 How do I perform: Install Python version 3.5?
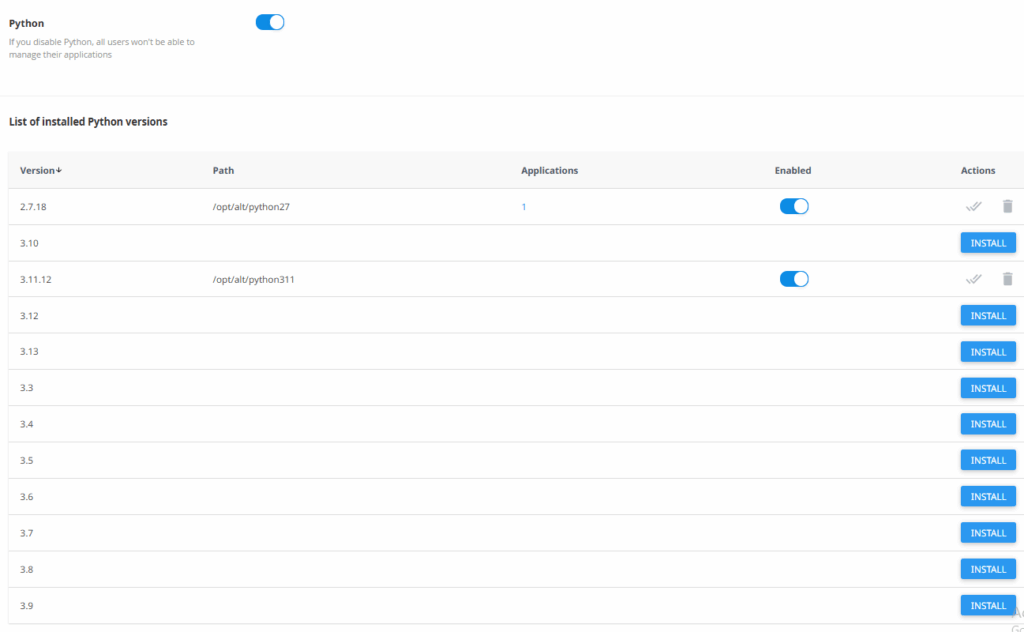(988, 460)
